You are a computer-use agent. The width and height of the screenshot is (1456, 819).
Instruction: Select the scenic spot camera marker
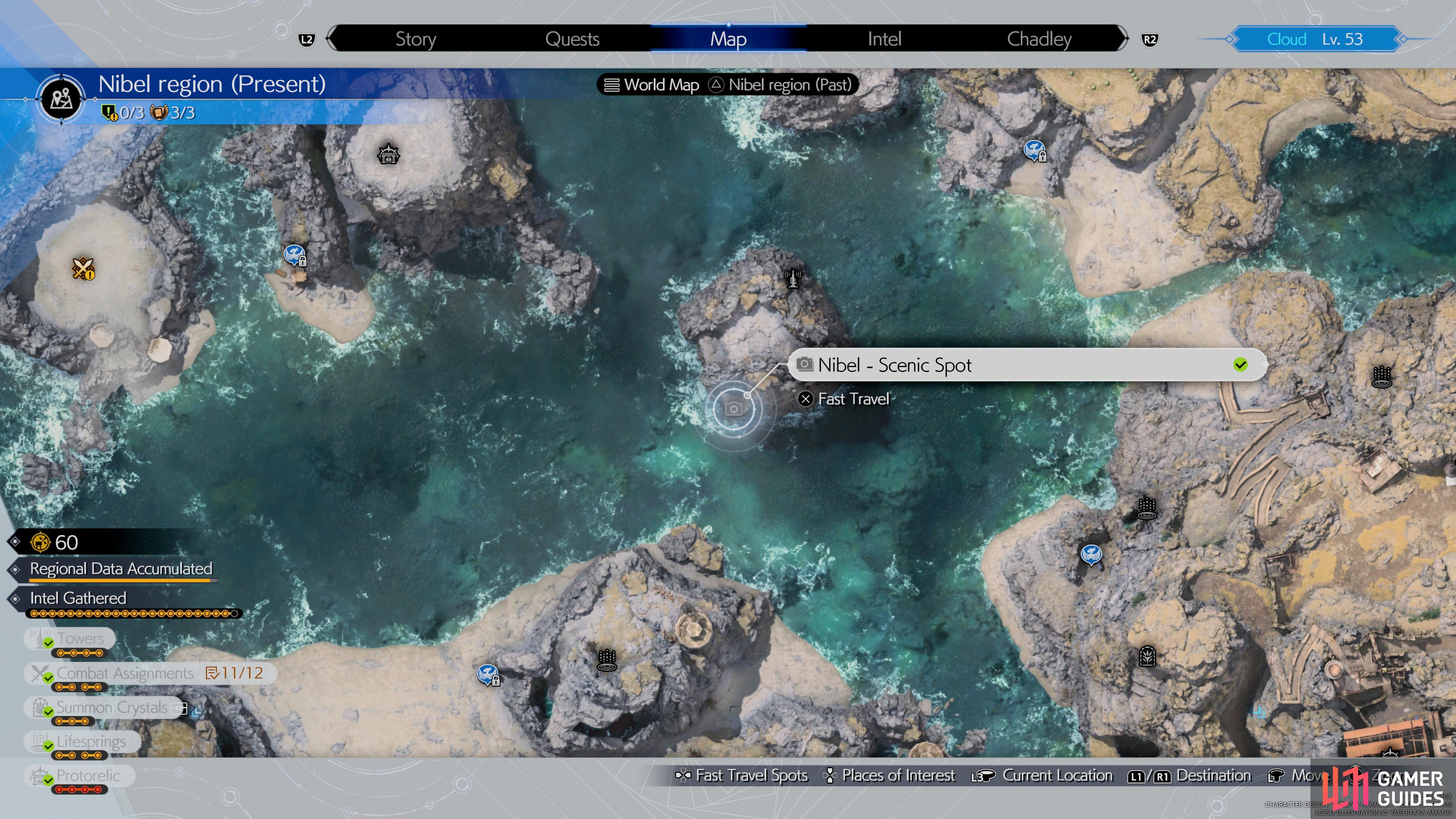pos(734,409)
